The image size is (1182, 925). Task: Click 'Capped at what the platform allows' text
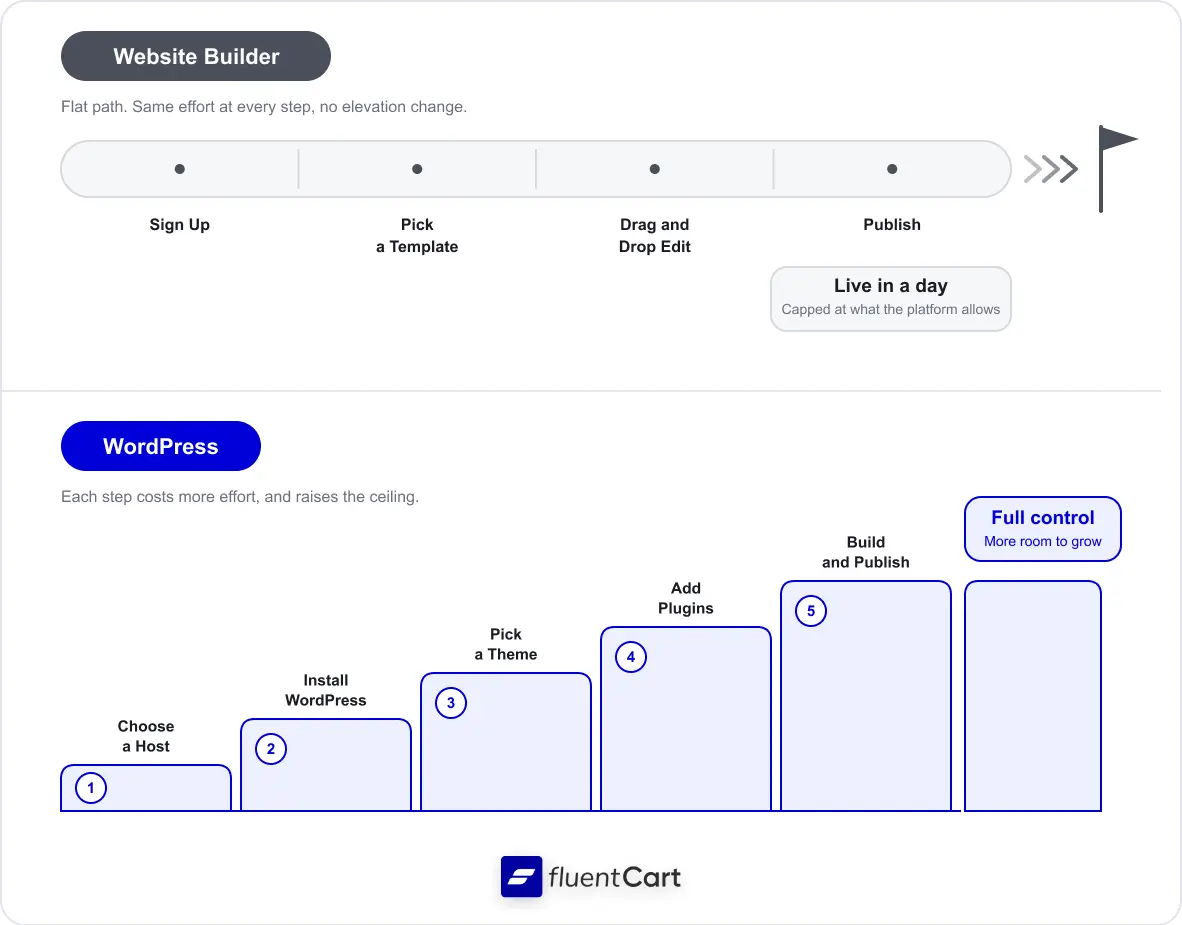click(890, 310)
